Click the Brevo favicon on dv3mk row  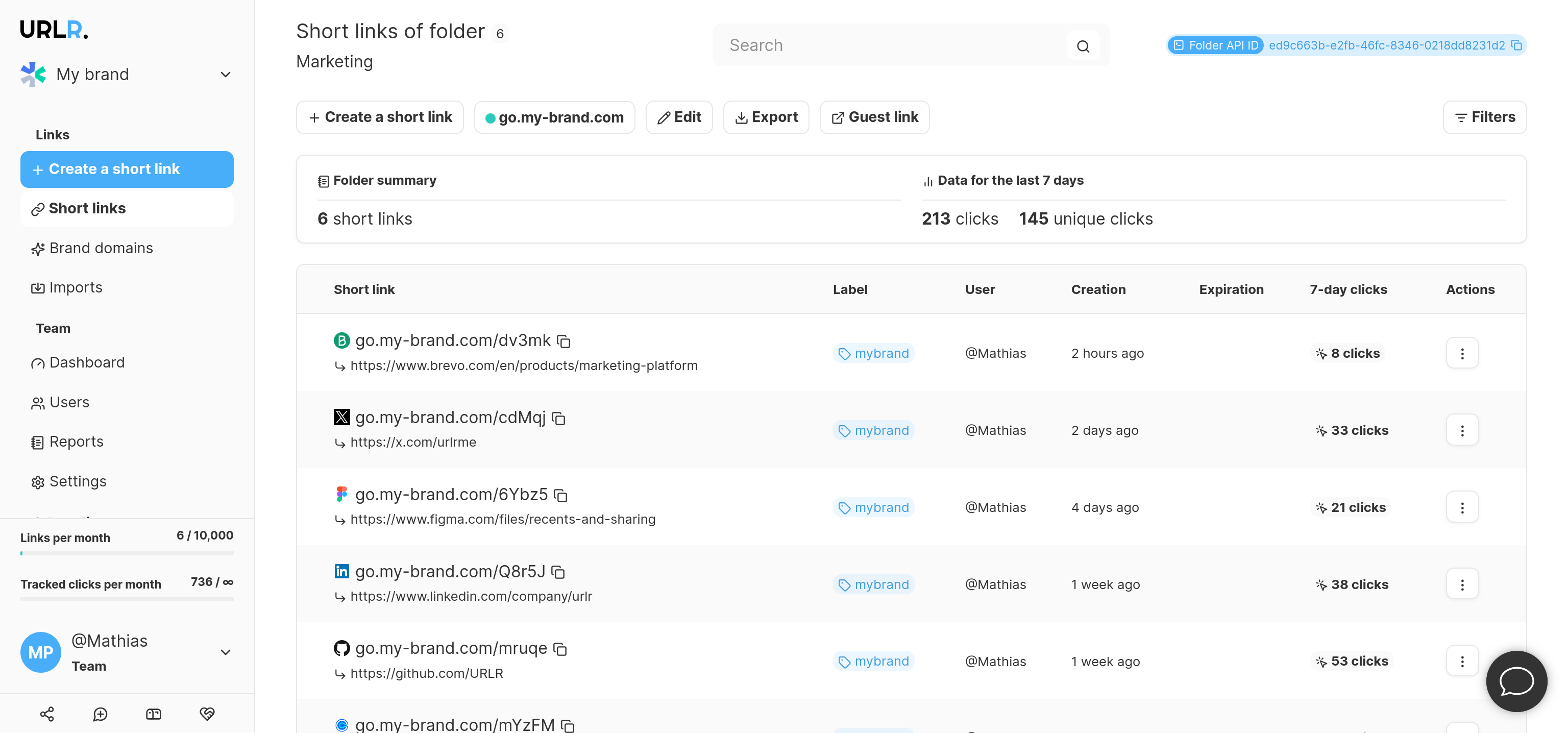click(x=341, y=340)
